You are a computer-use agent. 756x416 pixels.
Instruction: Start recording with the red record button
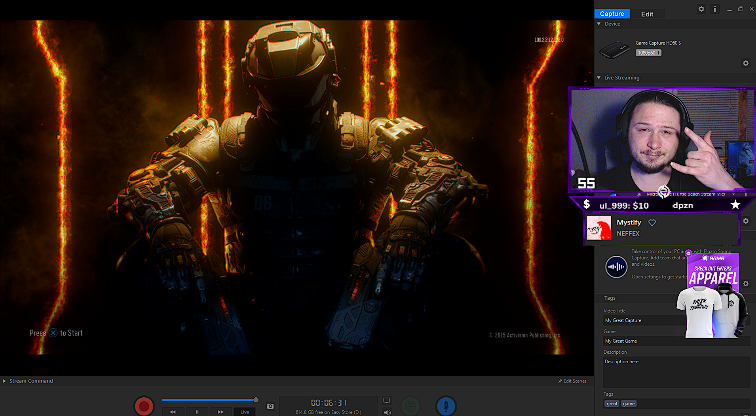pyautogui.click(x=144, y=406)
